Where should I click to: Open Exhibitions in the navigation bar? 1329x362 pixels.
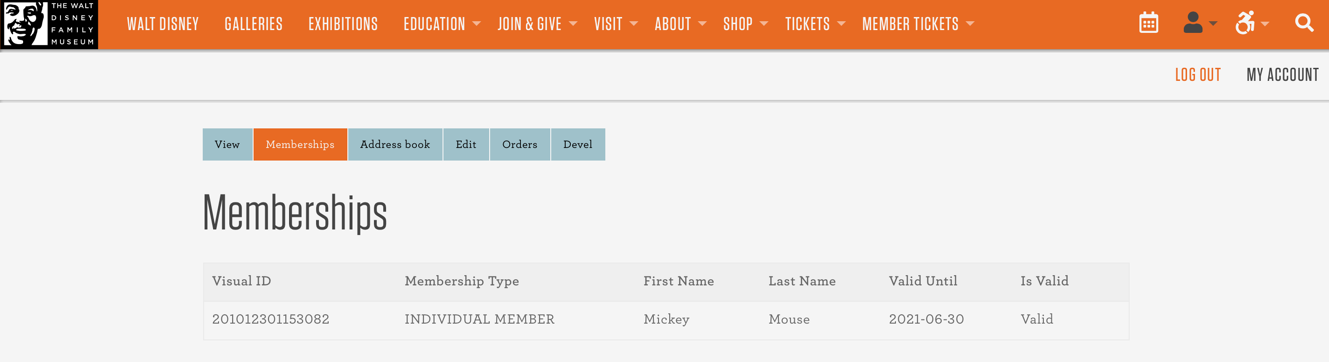point(343,24)
